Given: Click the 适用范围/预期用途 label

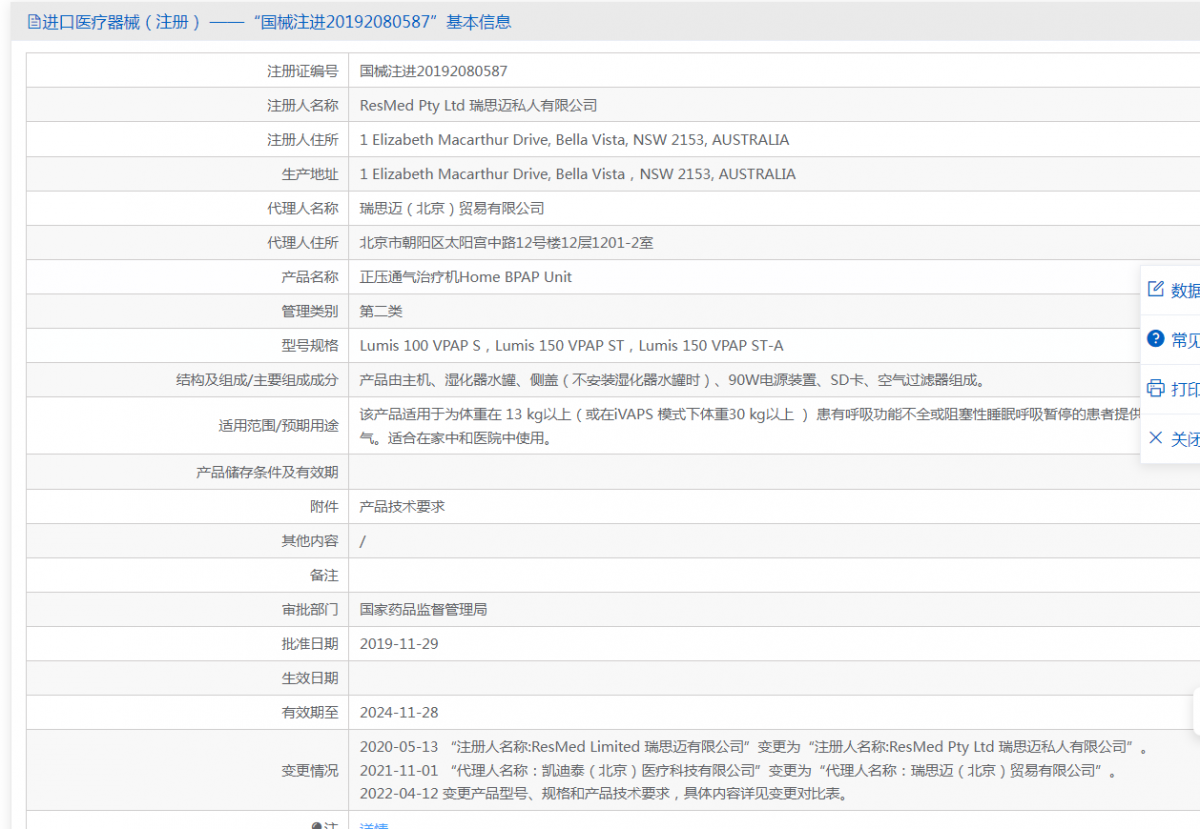Looking at the screenshot, I should tap(278, 426).
